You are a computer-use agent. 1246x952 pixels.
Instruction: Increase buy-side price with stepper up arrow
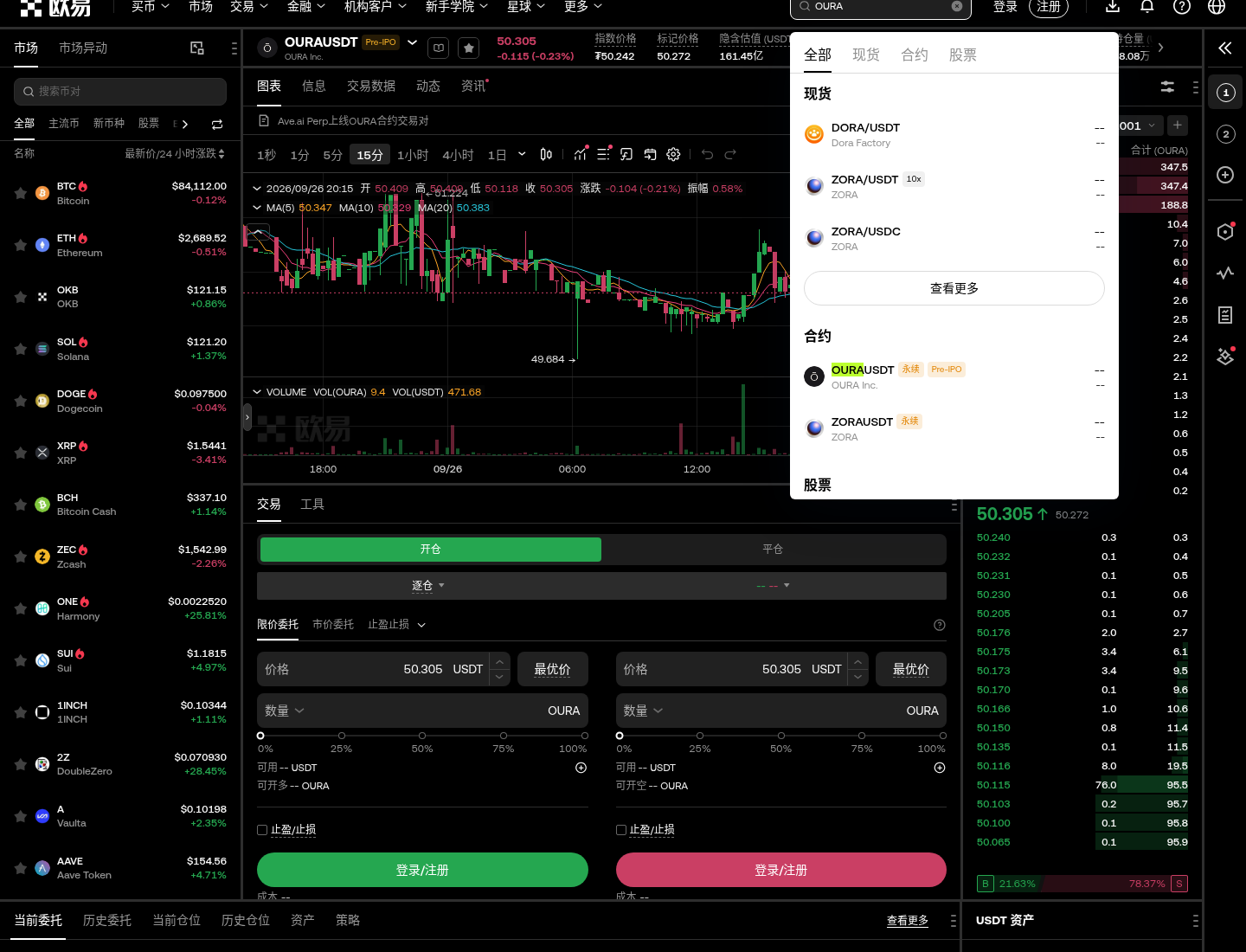point(499,661)
